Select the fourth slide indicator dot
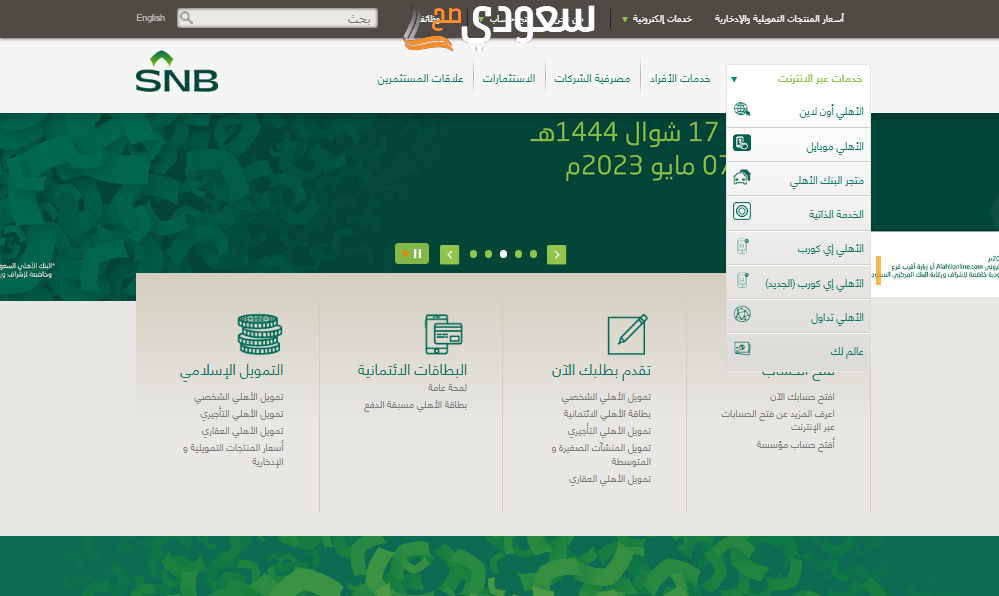The height and width of the screenshot is (596, 999). point(519,254)
